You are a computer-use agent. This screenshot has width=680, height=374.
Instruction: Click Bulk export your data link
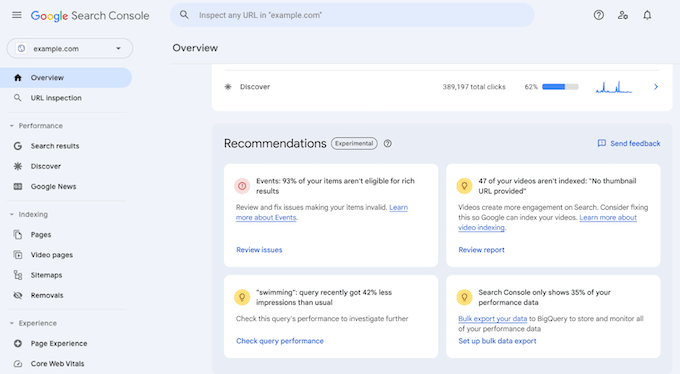pyautogui.click(x=493, y=318)
